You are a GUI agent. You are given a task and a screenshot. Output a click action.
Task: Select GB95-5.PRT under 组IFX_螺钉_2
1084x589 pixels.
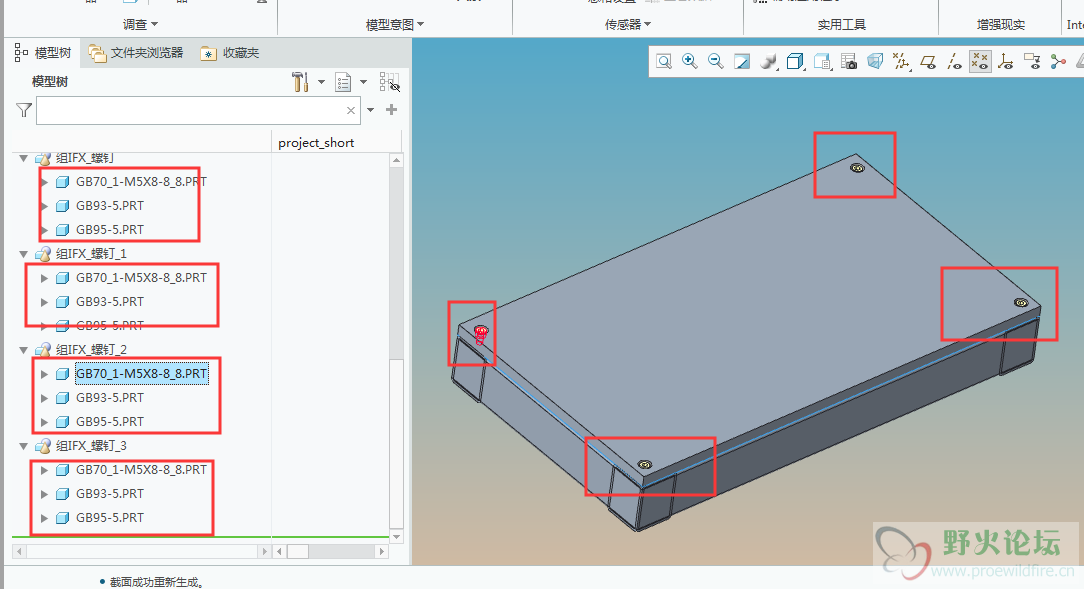coord(110,422)
